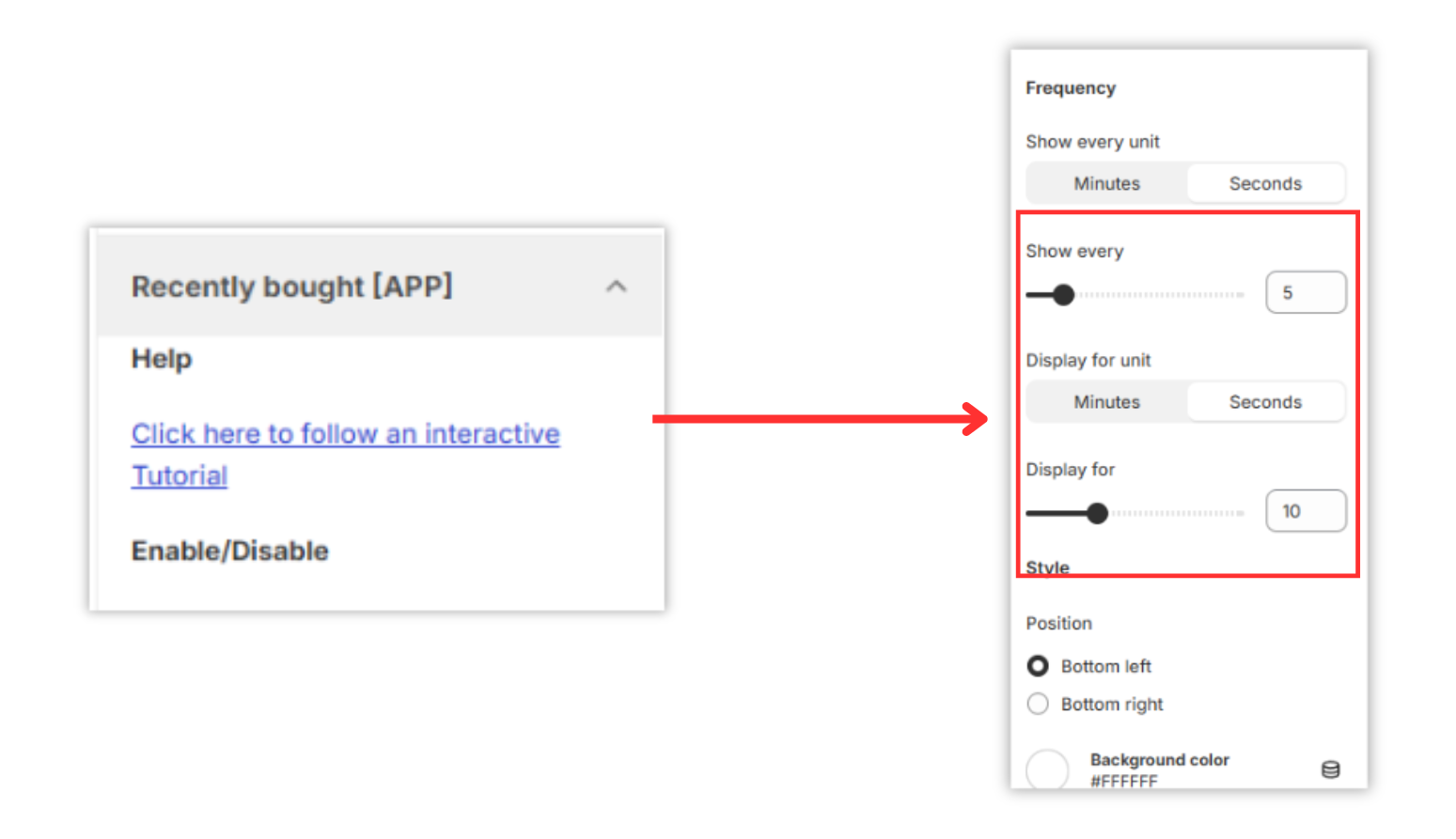
Task: Switch Display for unit to Minutes
Action: coord(1106,401)
